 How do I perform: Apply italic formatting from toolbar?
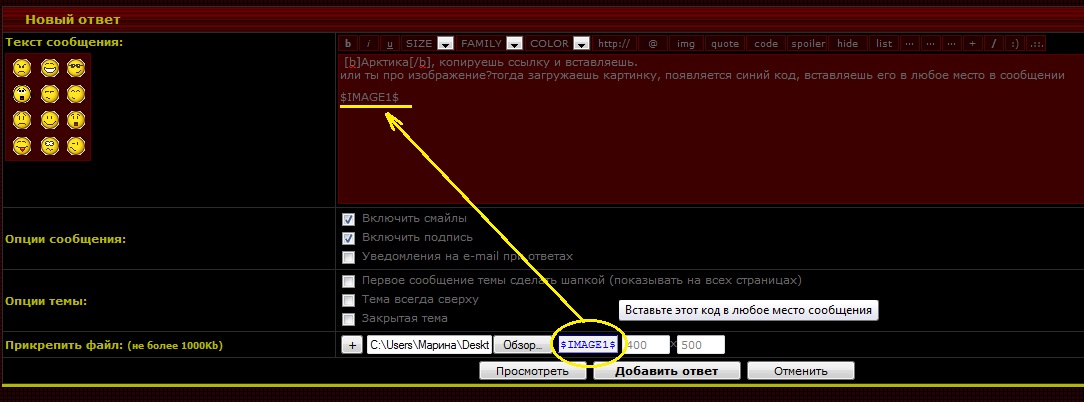point(369,44)
